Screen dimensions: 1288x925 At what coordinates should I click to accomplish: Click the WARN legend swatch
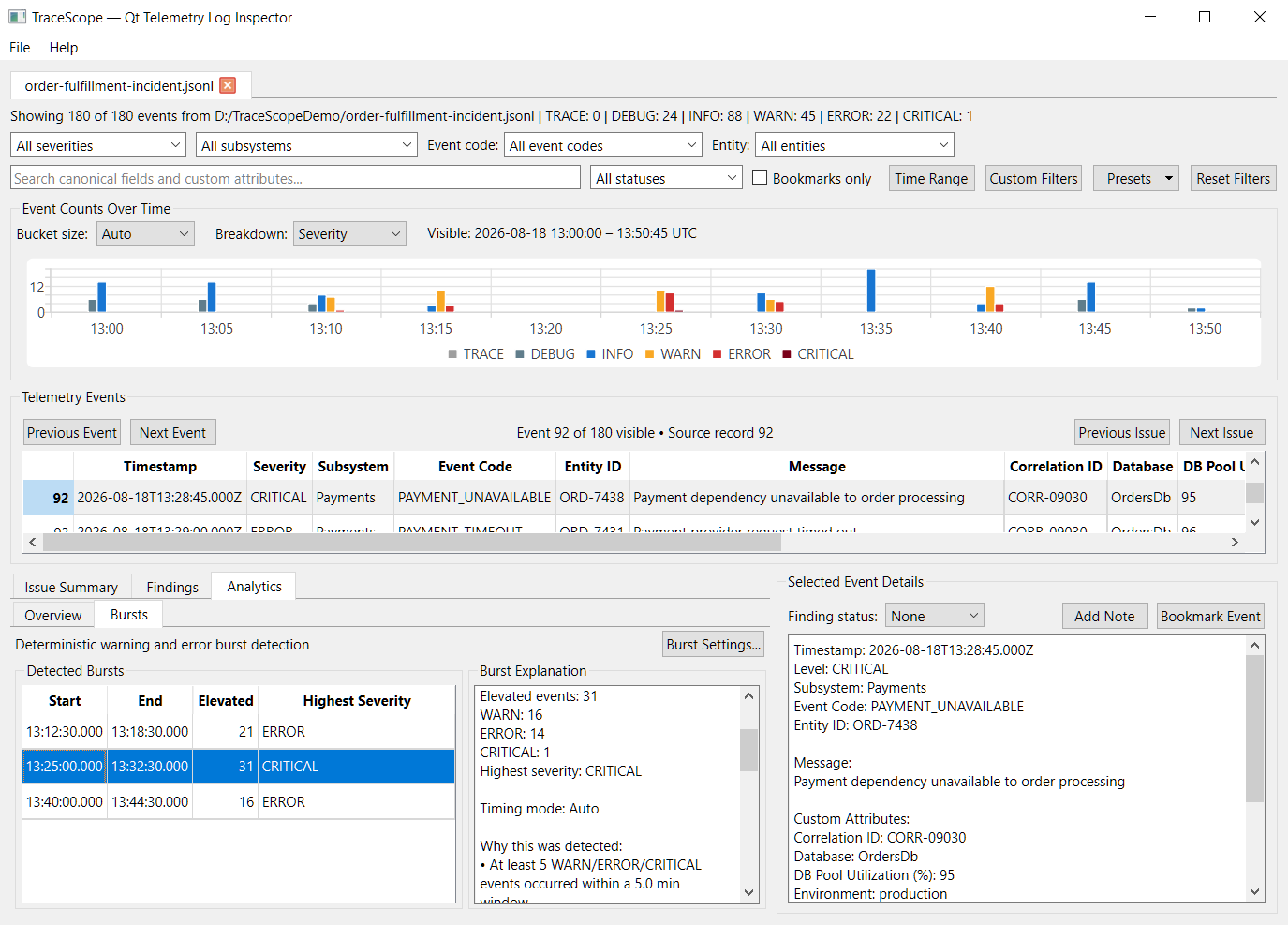650,354
